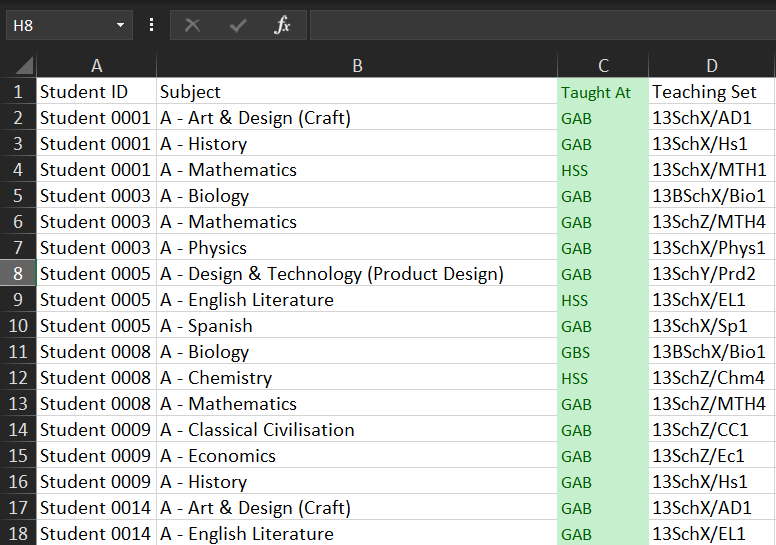Click the Enter checkmark formula icon
This screenshot has width=776, height=545.
click(x=238, y=25)
